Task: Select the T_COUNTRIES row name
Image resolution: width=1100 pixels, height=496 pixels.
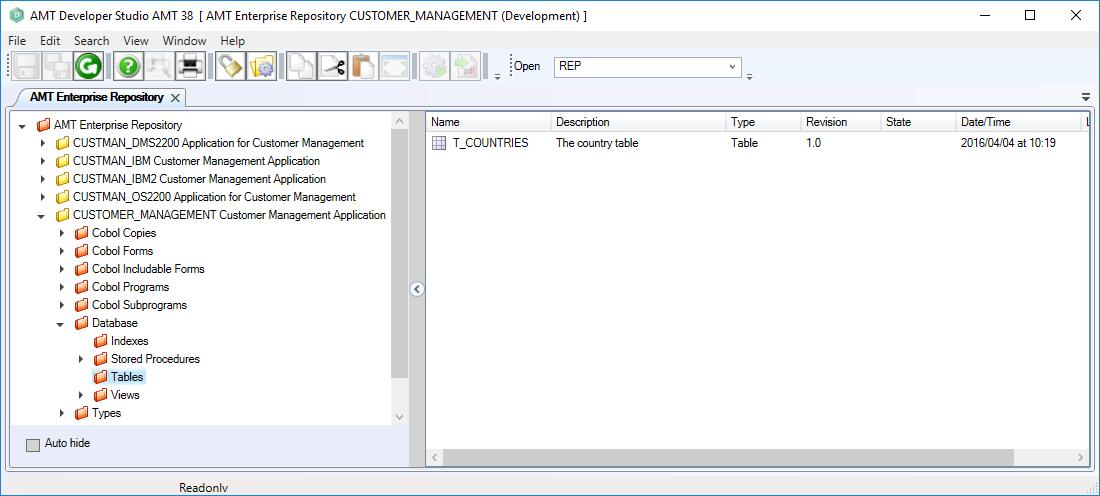Action: 490,143
